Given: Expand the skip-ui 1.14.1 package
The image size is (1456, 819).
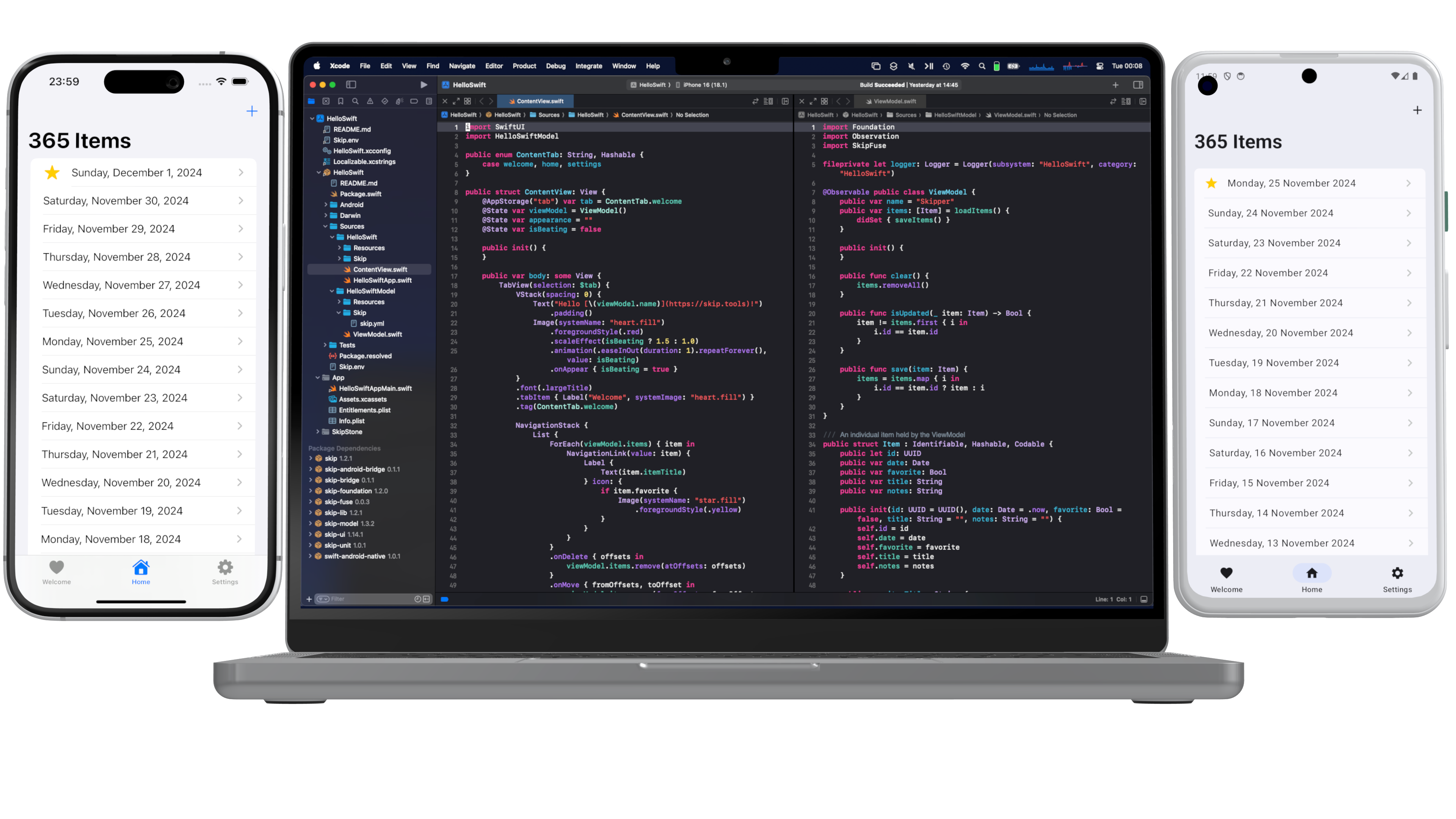Looking at the screenshot, I should point(310,534).
